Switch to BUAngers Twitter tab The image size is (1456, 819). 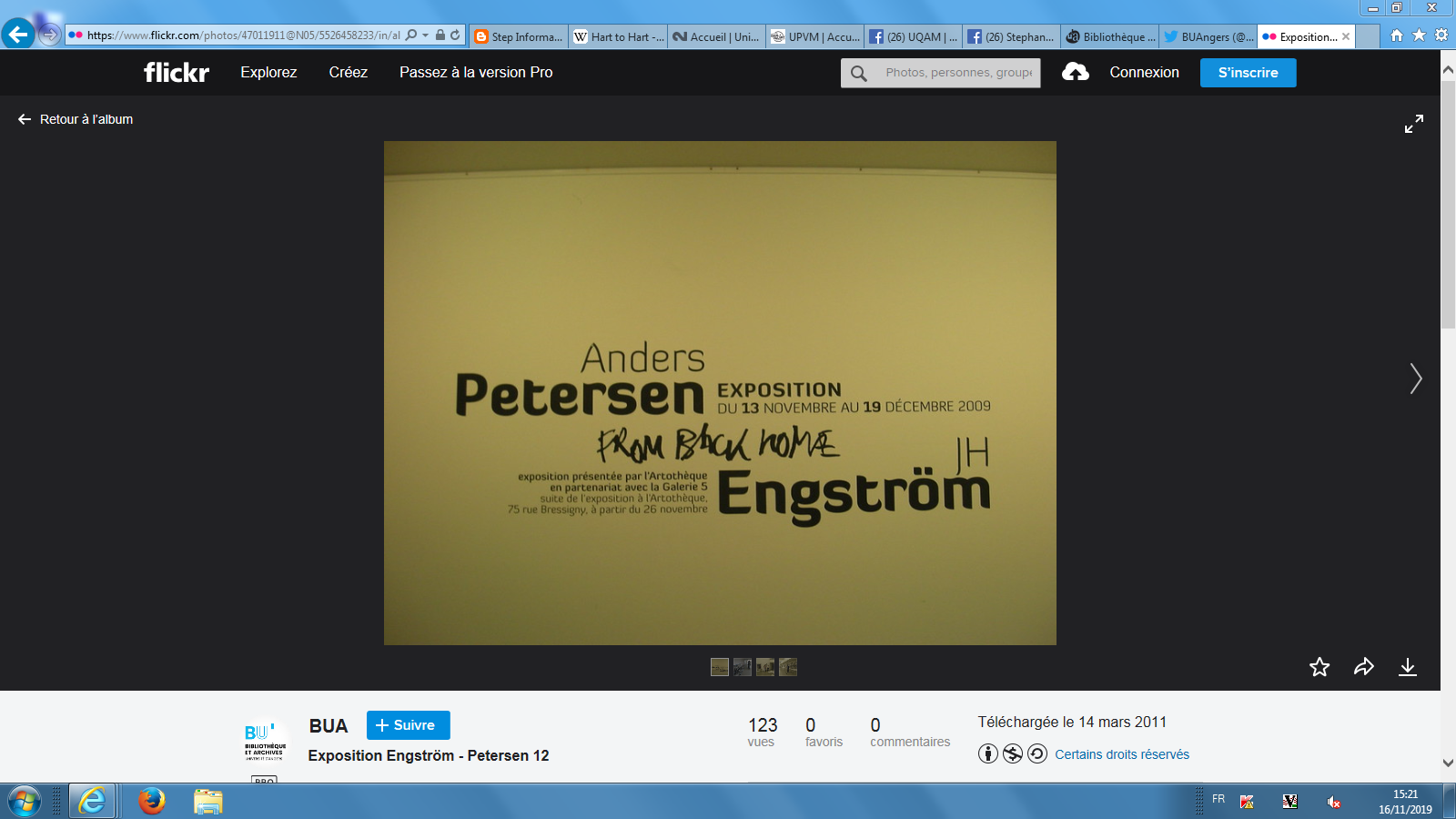[1208, 36]
